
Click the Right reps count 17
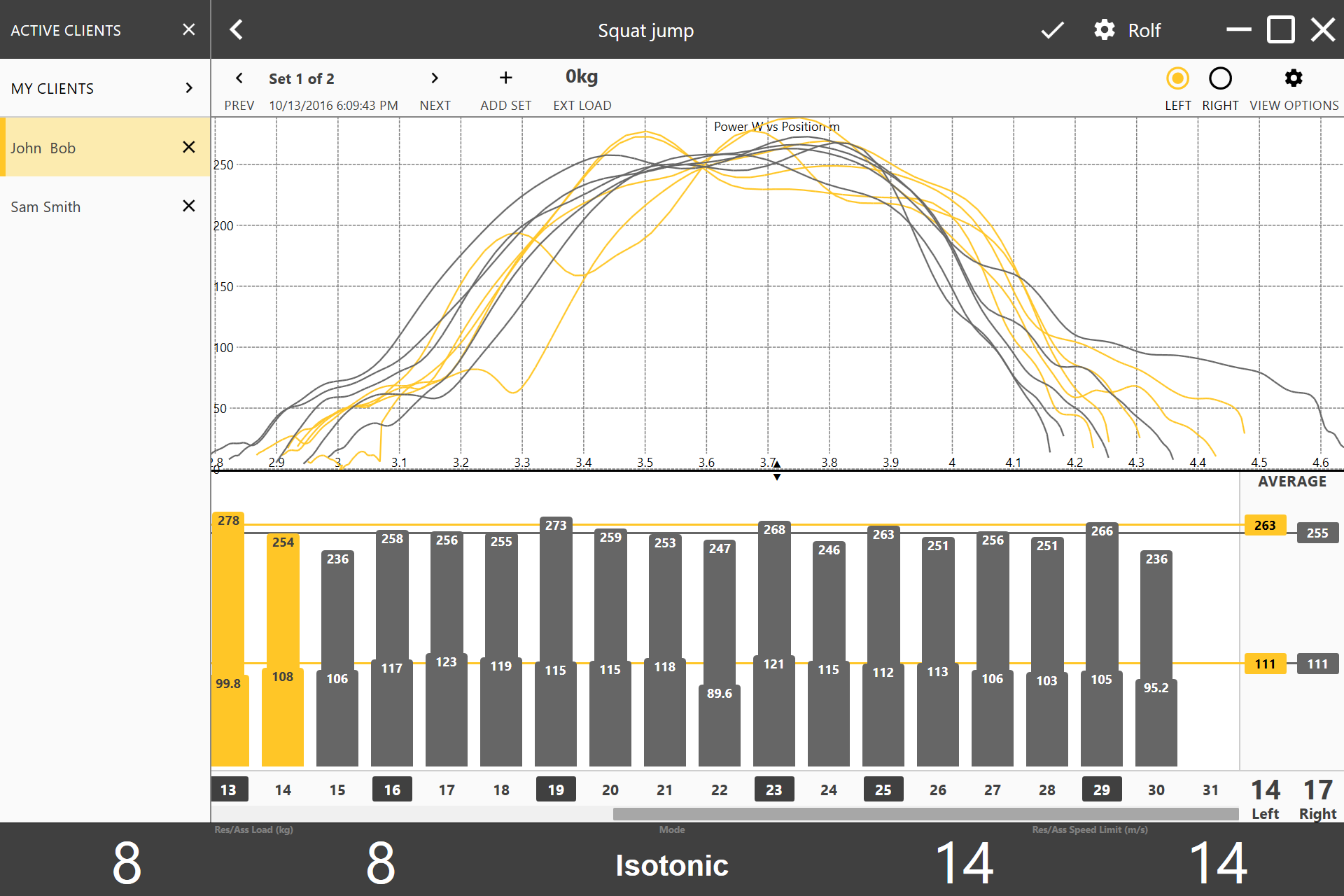tap(1317, 790)
